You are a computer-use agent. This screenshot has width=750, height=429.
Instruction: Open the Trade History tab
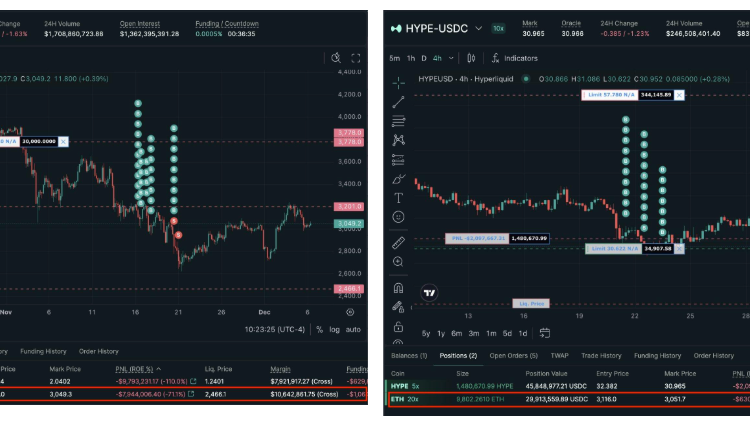pyautogui.click(x=603, y=355)
